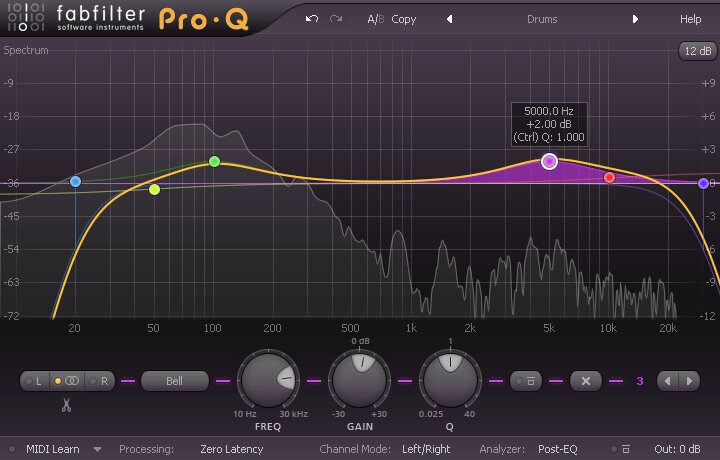Open the Drums preset menu
Image resolution: width=720 pixels, height=460 pixels.
click(x=542, y=19)
